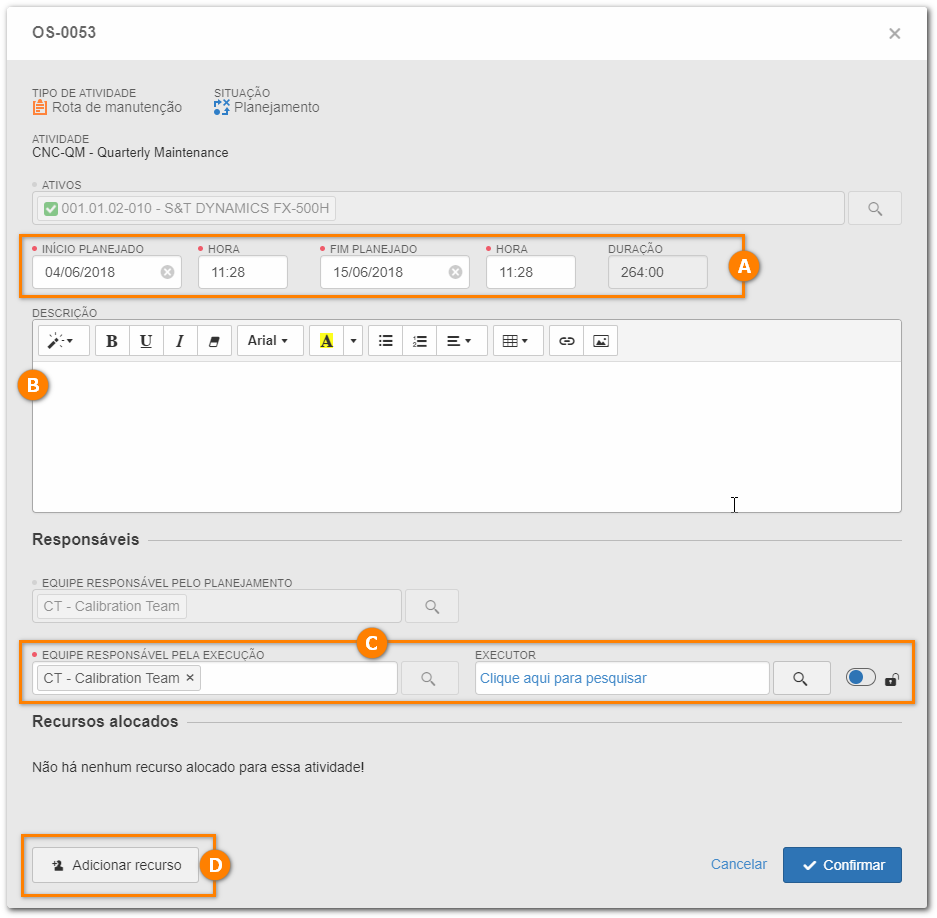Click the end Hora field after Fim Planejado

(x=531, y=272)
